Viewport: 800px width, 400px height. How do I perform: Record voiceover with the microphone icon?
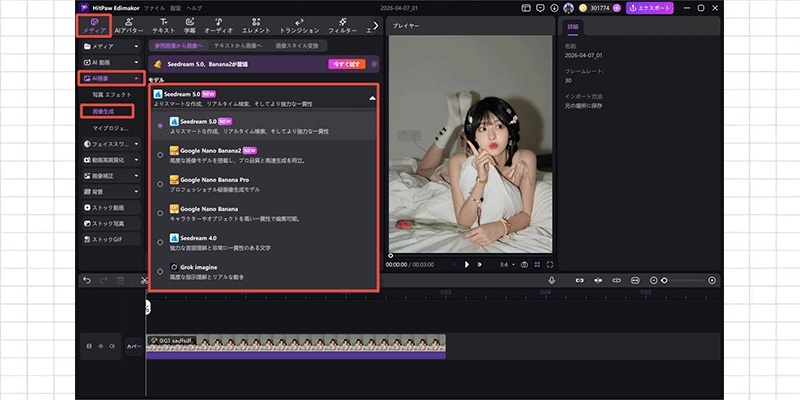pos(552,280)
